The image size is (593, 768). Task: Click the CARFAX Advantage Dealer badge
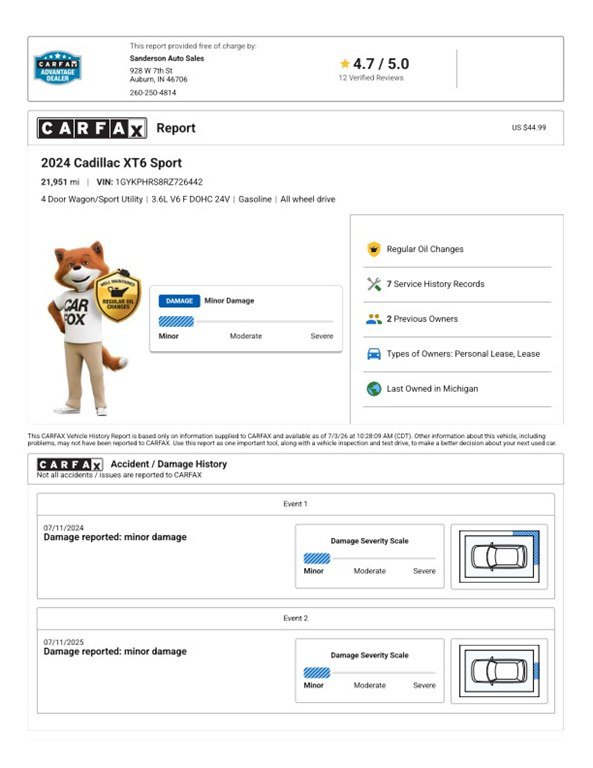click(57, 67)
